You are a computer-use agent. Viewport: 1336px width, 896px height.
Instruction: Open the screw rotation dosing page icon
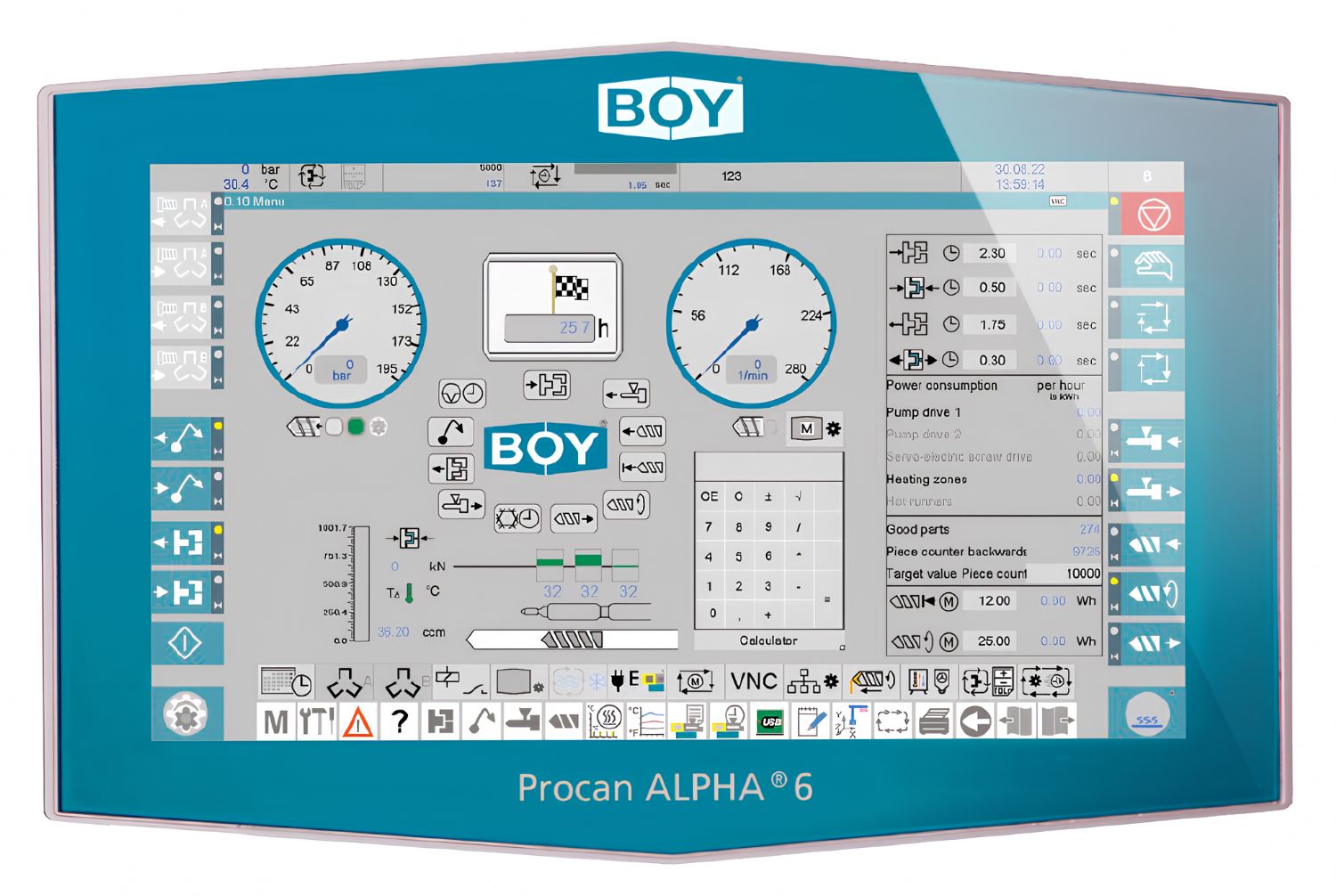click(626, 504)
